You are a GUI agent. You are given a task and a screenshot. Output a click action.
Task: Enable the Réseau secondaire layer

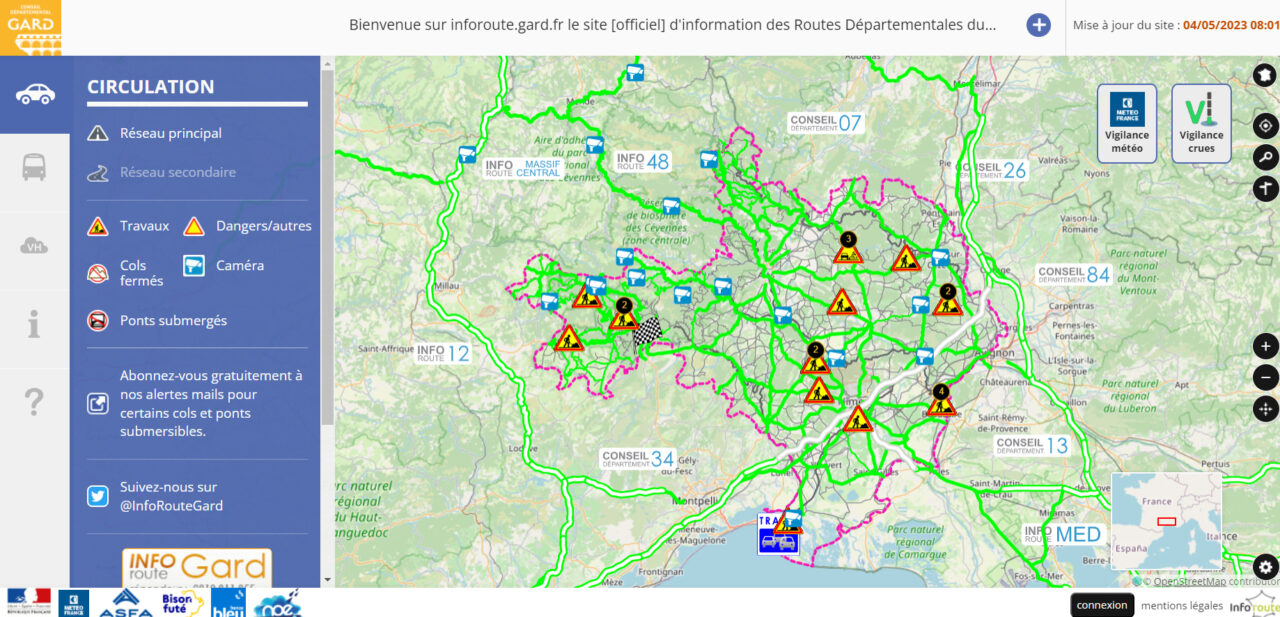pyautogui.click(x=177, y=172)
